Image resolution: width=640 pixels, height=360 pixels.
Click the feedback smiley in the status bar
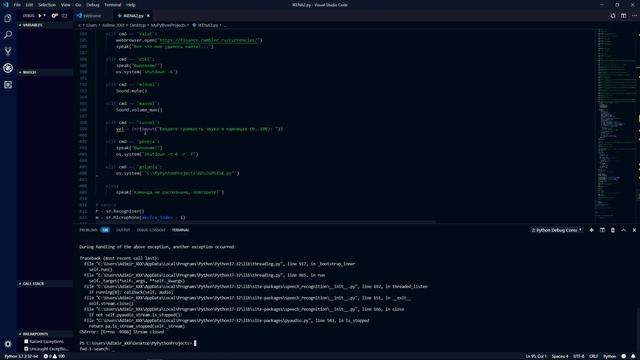[623, 356]
